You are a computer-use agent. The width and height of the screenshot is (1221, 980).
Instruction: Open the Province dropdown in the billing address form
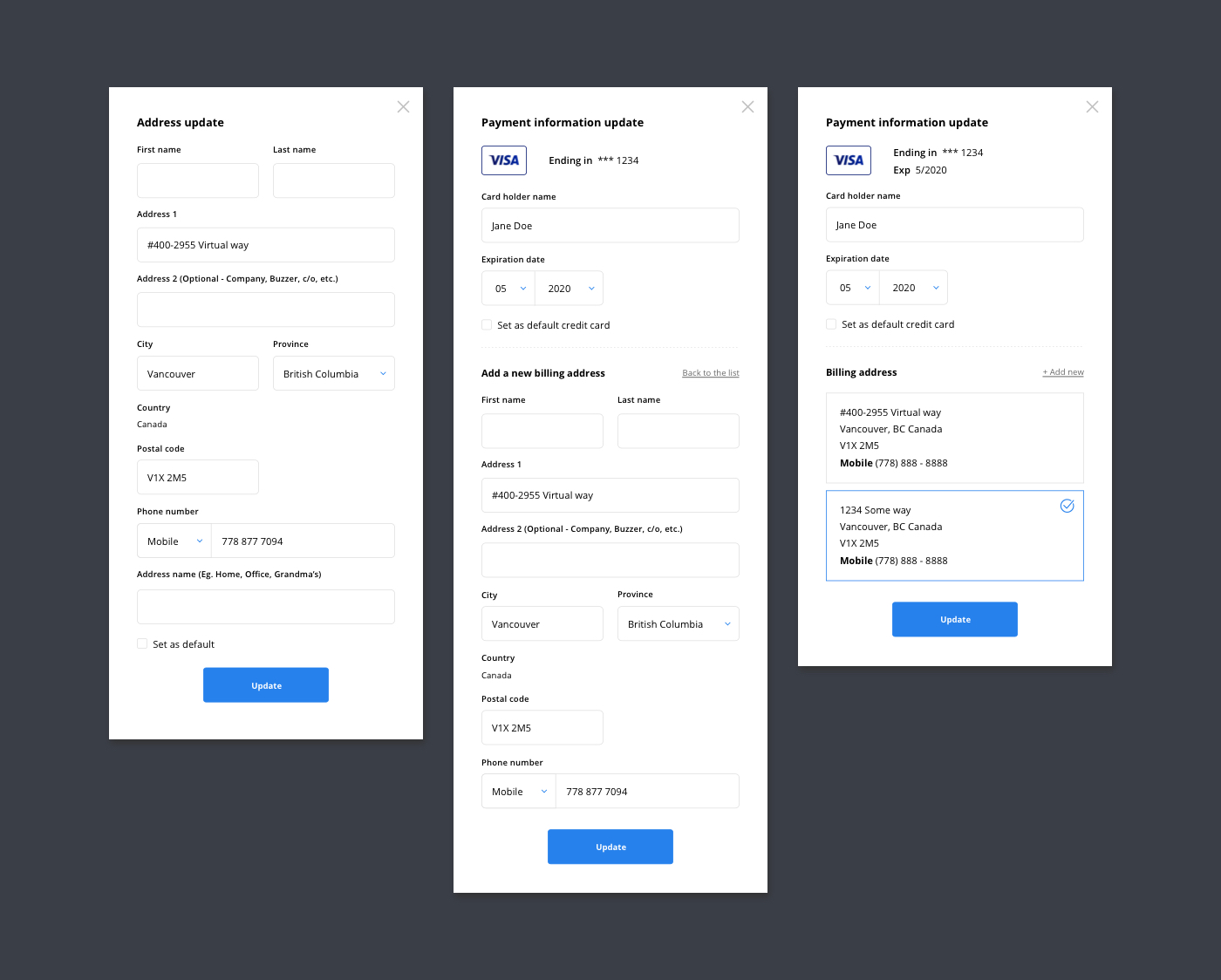pyautogui.click(x=679, y=623)
